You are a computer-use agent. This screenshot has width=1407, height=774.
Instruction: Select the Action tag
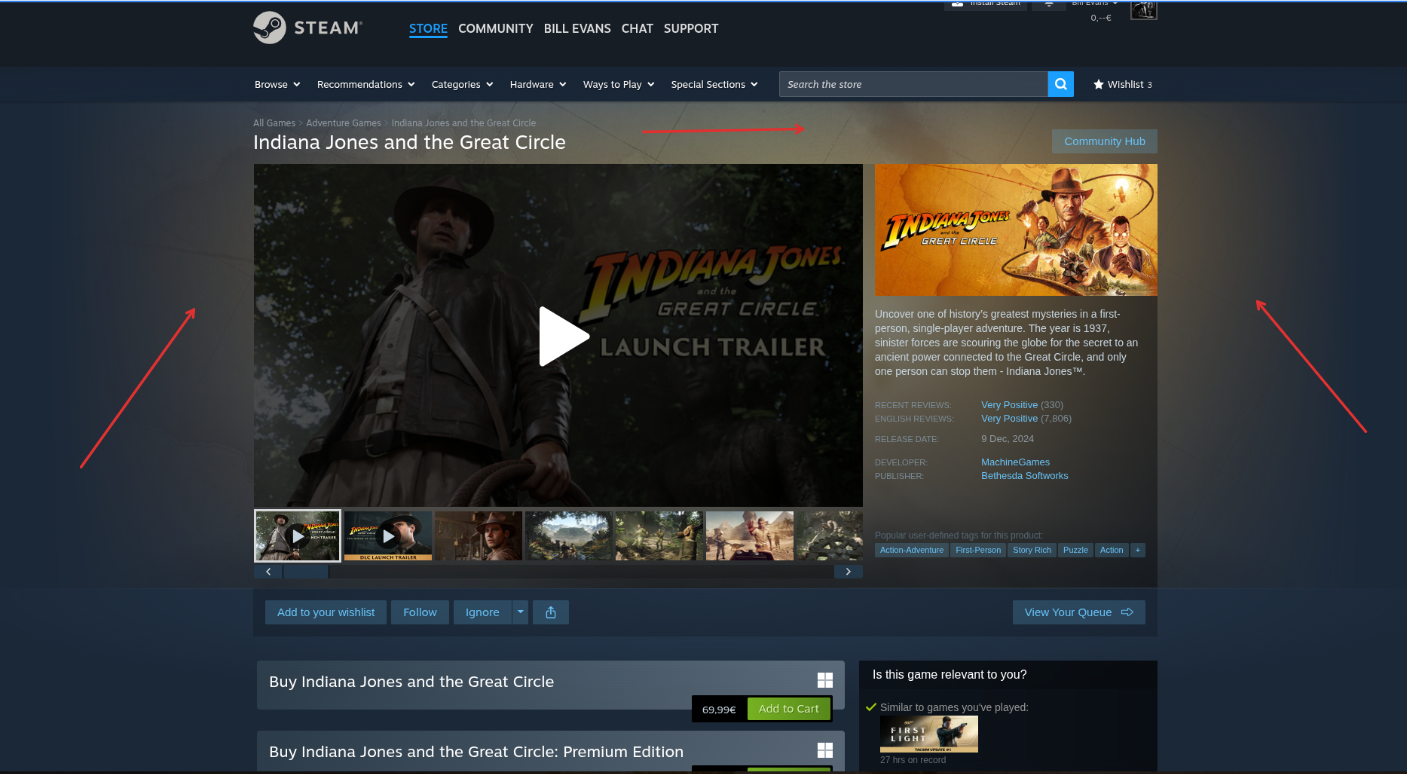[x=1112, y=550]
